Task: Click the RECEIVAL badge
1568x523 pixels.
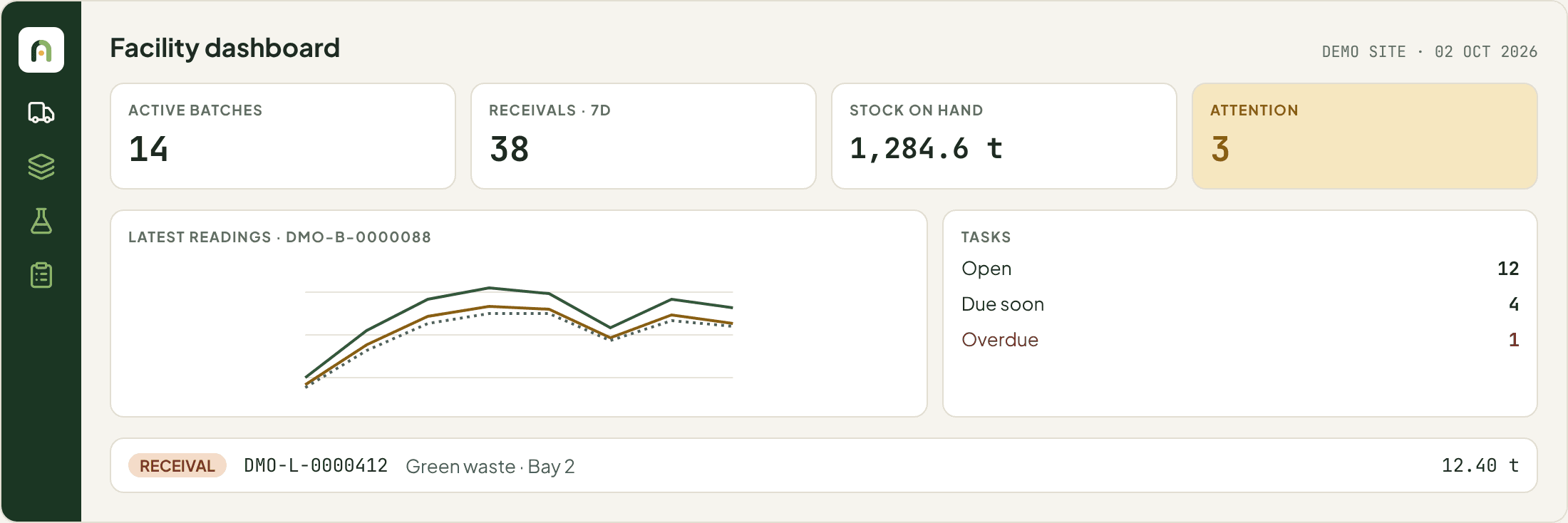Action: (x=177, y=465)
